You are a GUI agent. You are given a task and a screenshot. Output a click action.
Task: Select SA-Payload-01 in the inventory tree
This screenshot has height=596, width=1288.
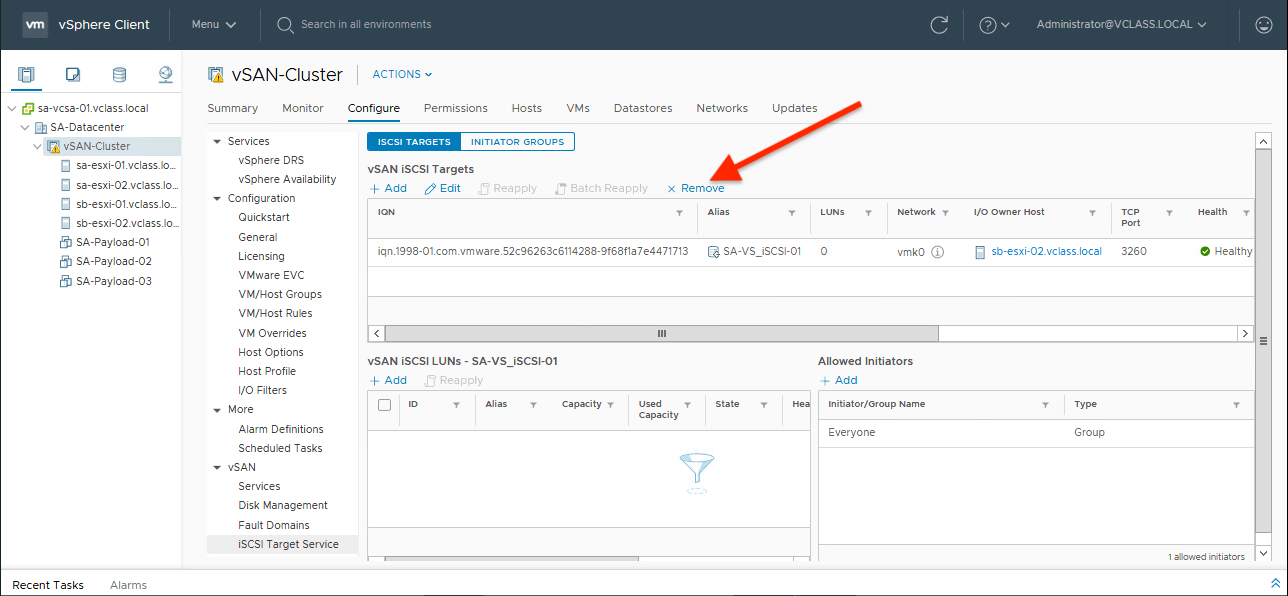pos(113,242)
